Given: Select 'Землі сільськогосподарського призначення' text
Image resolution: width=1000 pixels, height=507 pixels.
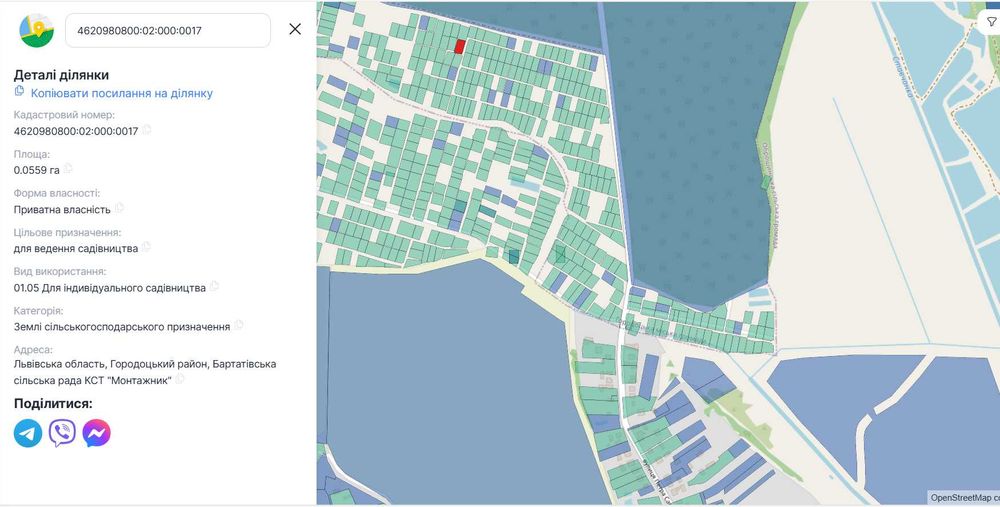Looking at the screenshot, I should coord(122,327).
